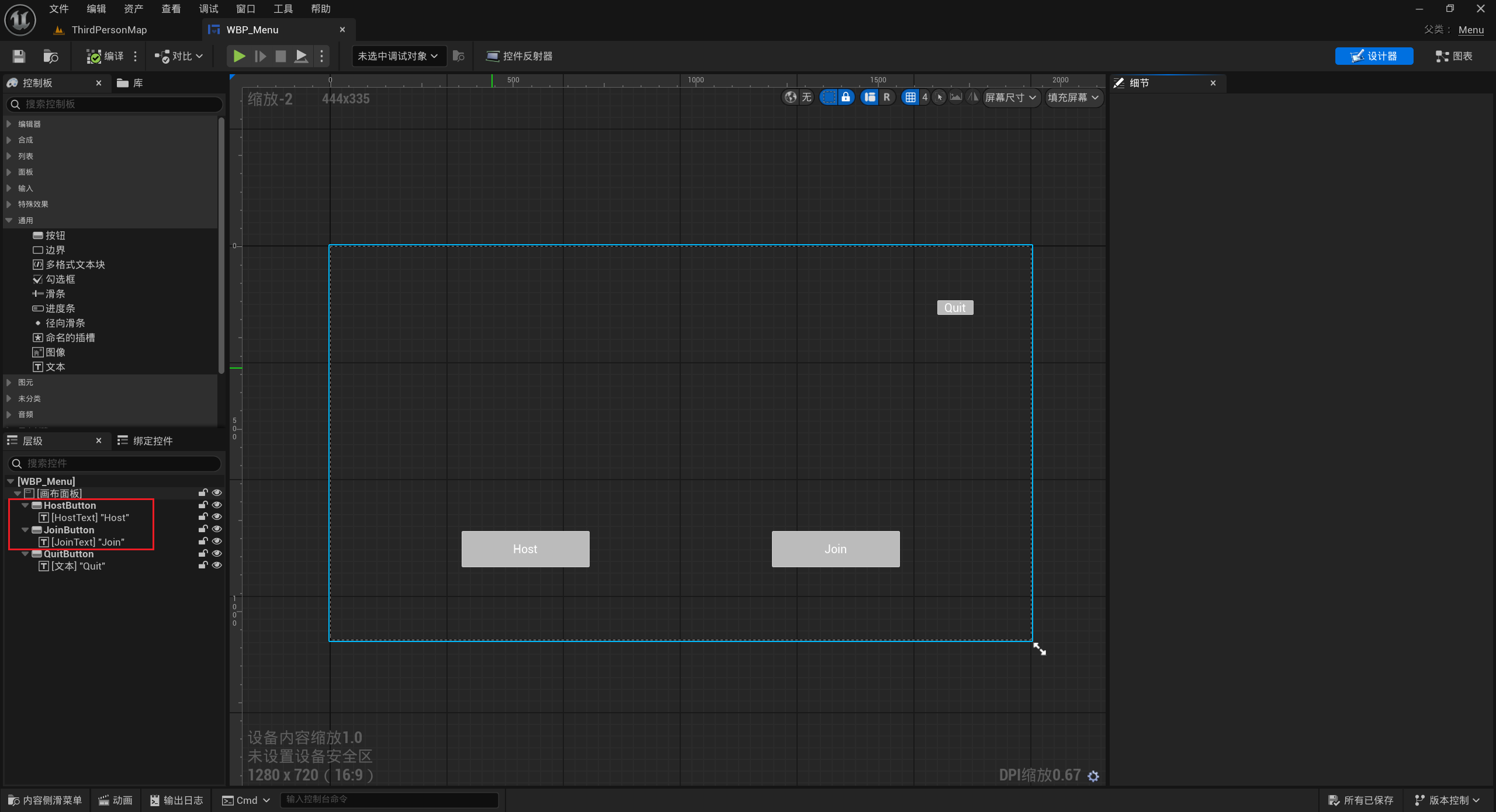Select the Quit button on canvas
This screenshot has height=812, width=1496.
[x=955, y=308]
